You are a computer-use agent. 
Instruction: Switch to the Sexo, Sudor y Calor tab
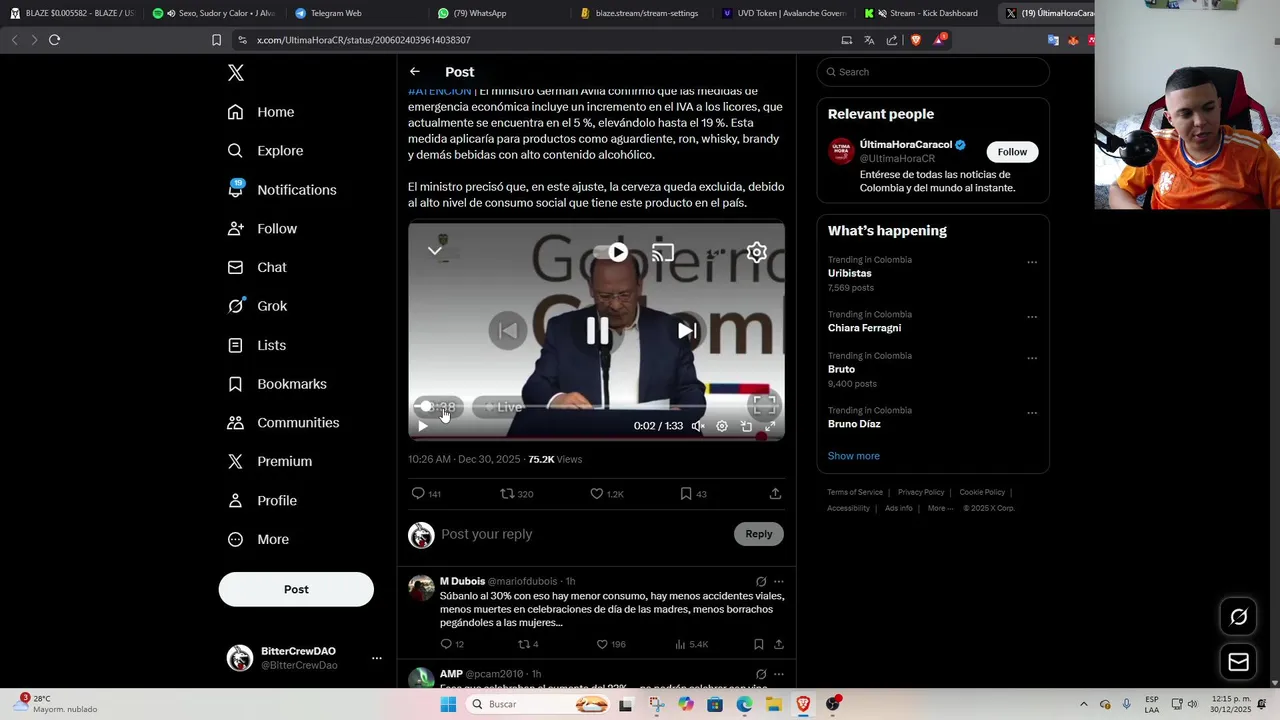[x=214, y=13]
